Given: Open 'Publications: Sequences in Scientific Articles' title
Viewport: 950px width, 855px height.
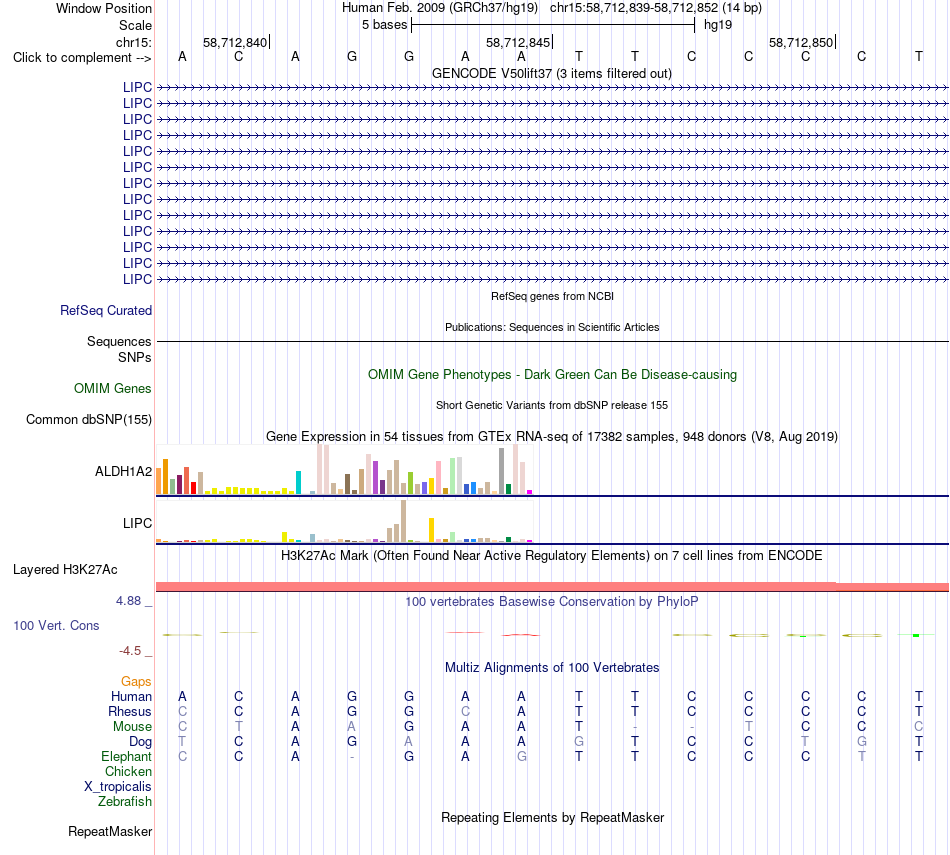Looking at the screenshot, I should pos(552,327).
